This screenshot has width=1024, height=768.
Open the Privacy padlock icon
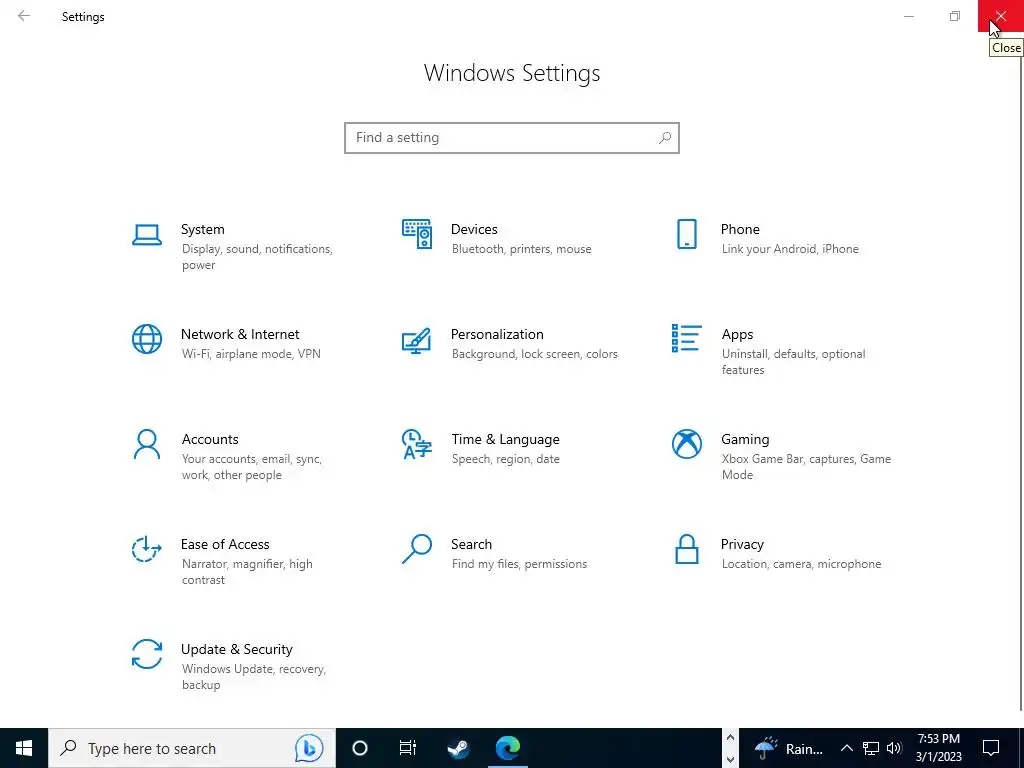pos(686,549)
